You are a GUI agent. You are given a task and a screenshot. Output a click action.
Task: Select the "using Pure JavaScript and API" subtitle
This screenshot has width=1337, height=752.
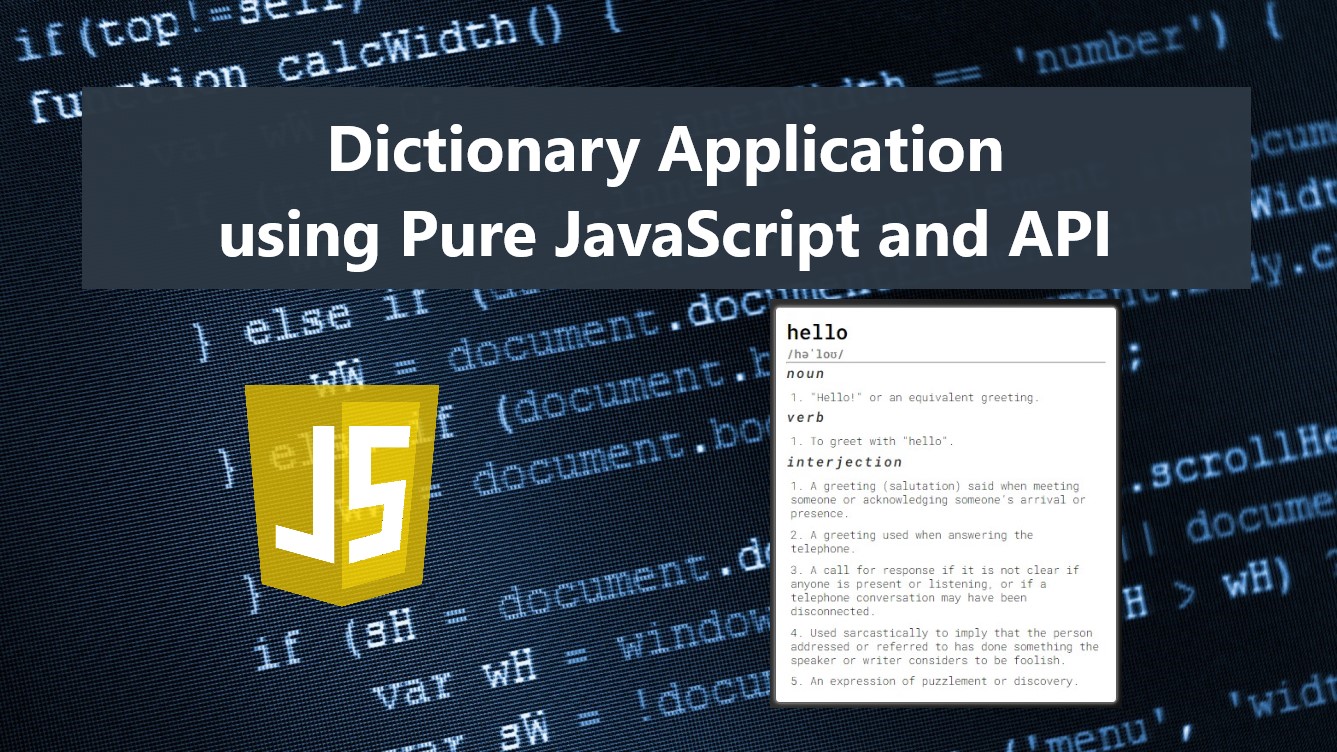click(x=667, y=237)
